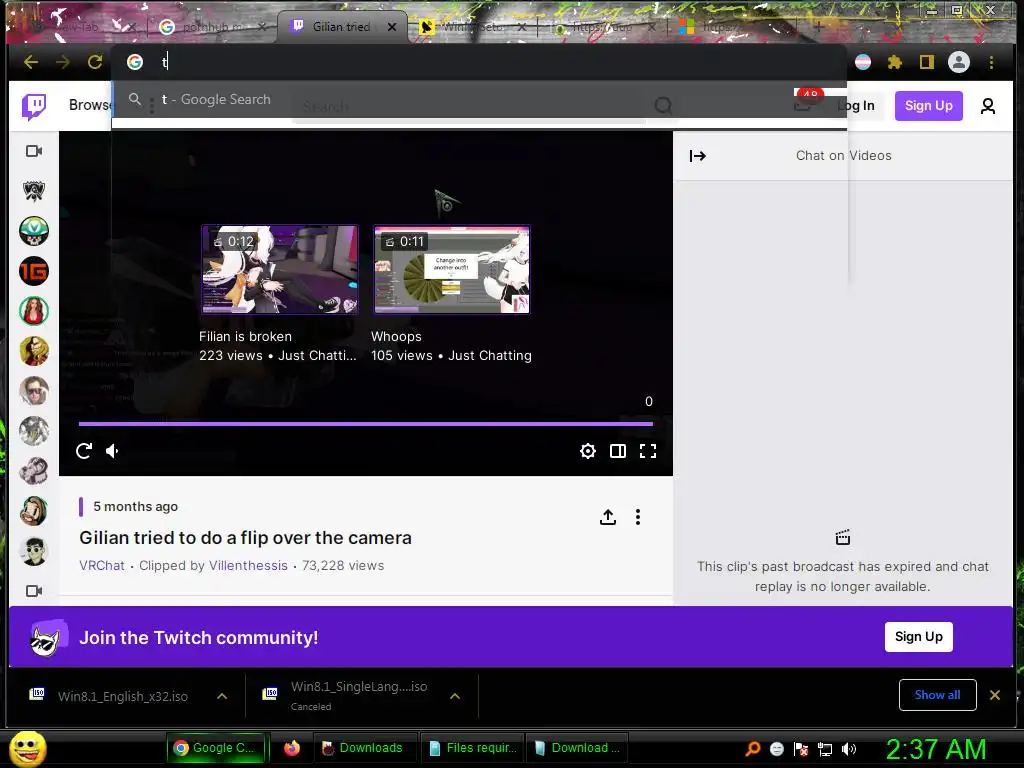Open the red-haired woman channel avatar
This screenshot has width=1024, height=768.
click(x=34, y=311)
